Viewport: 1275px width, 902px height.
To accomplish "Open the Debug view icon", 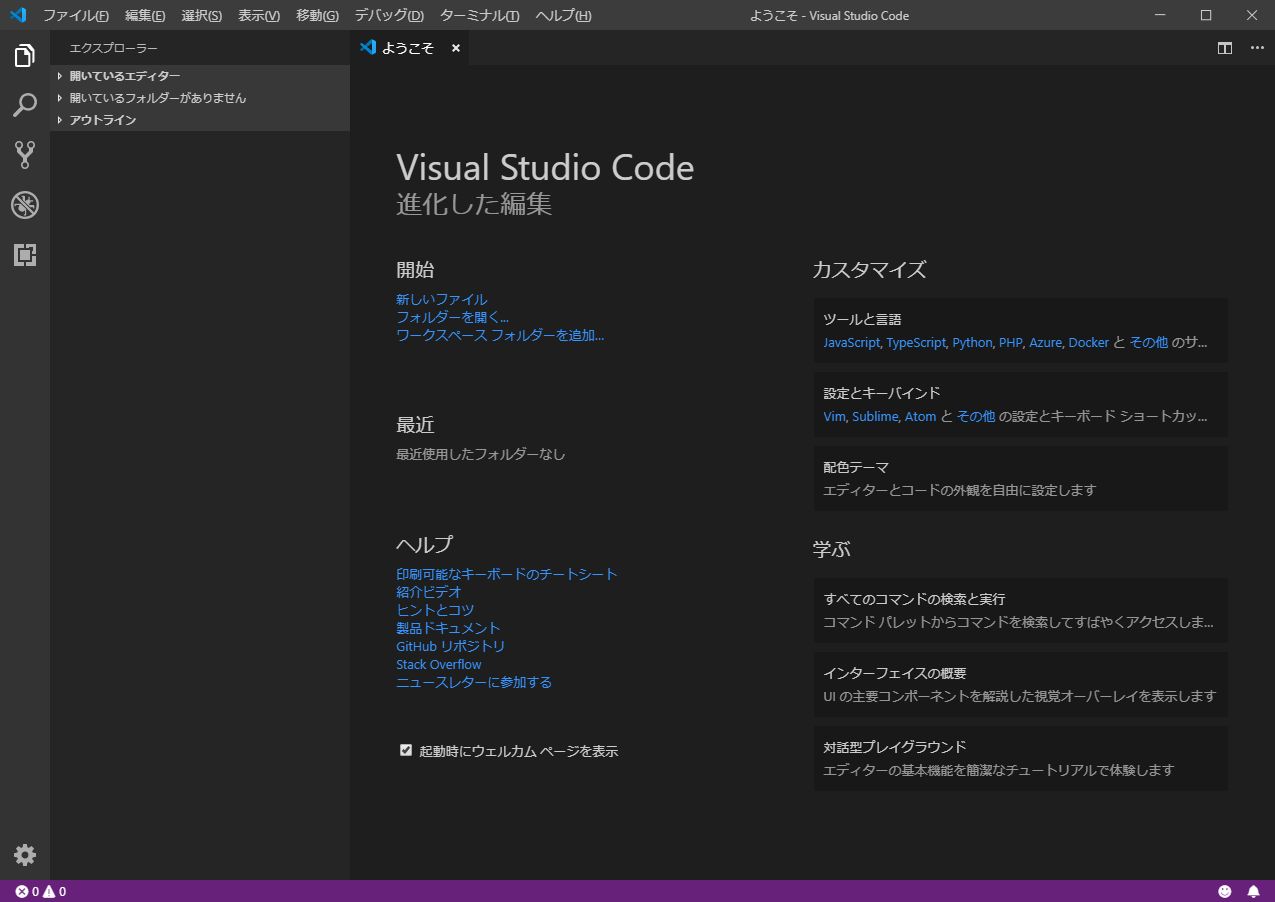I will coord(25,205).
